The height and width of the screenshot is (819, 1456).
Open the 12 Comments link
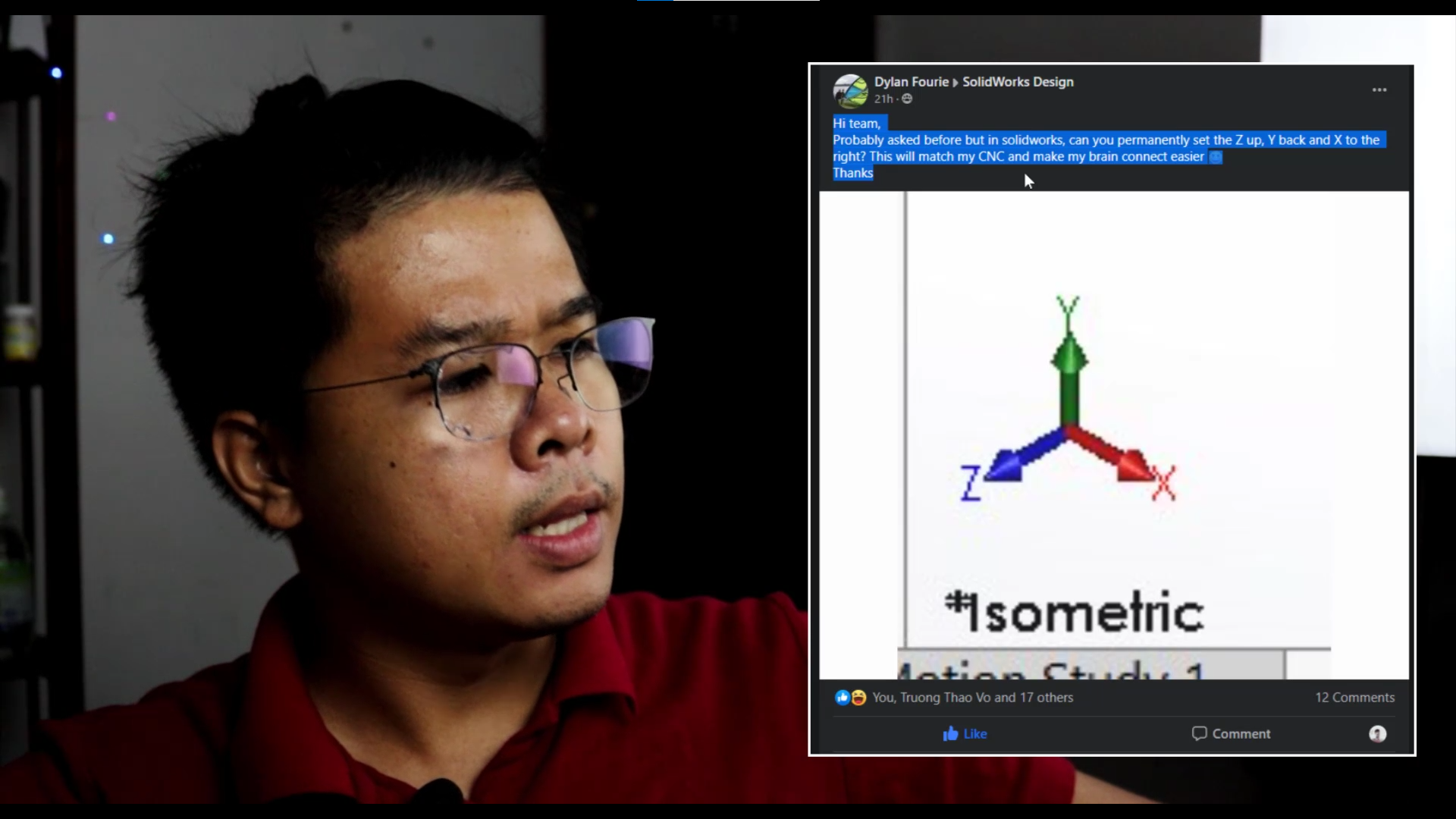tap(1354, 698)
